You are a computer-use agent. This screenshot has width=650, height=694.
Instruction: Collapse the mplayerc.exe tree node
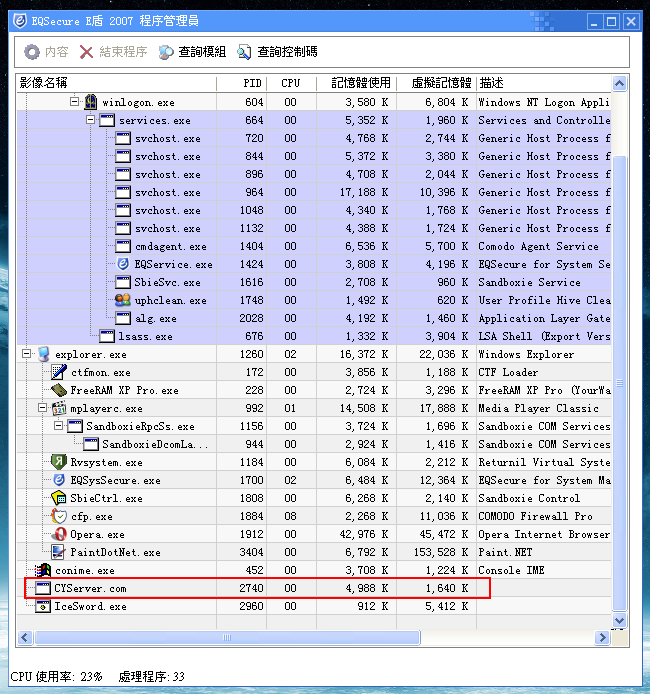[x=42, y=408]
